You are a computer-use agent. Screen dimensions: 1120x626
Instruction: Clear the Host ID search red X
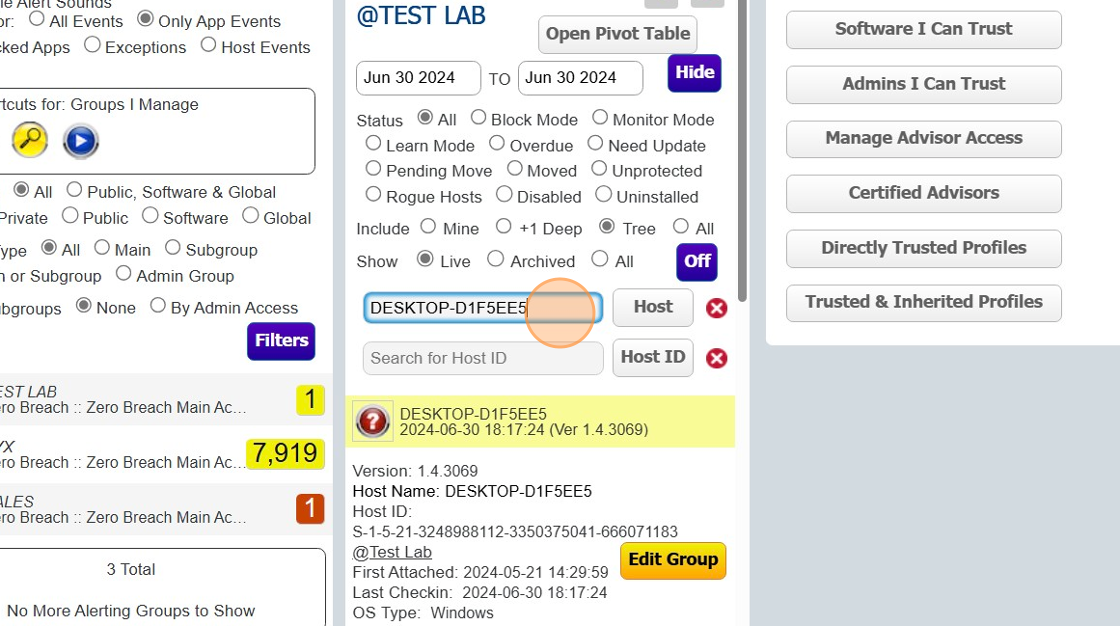pyautogui.click(x=716, y=358)
